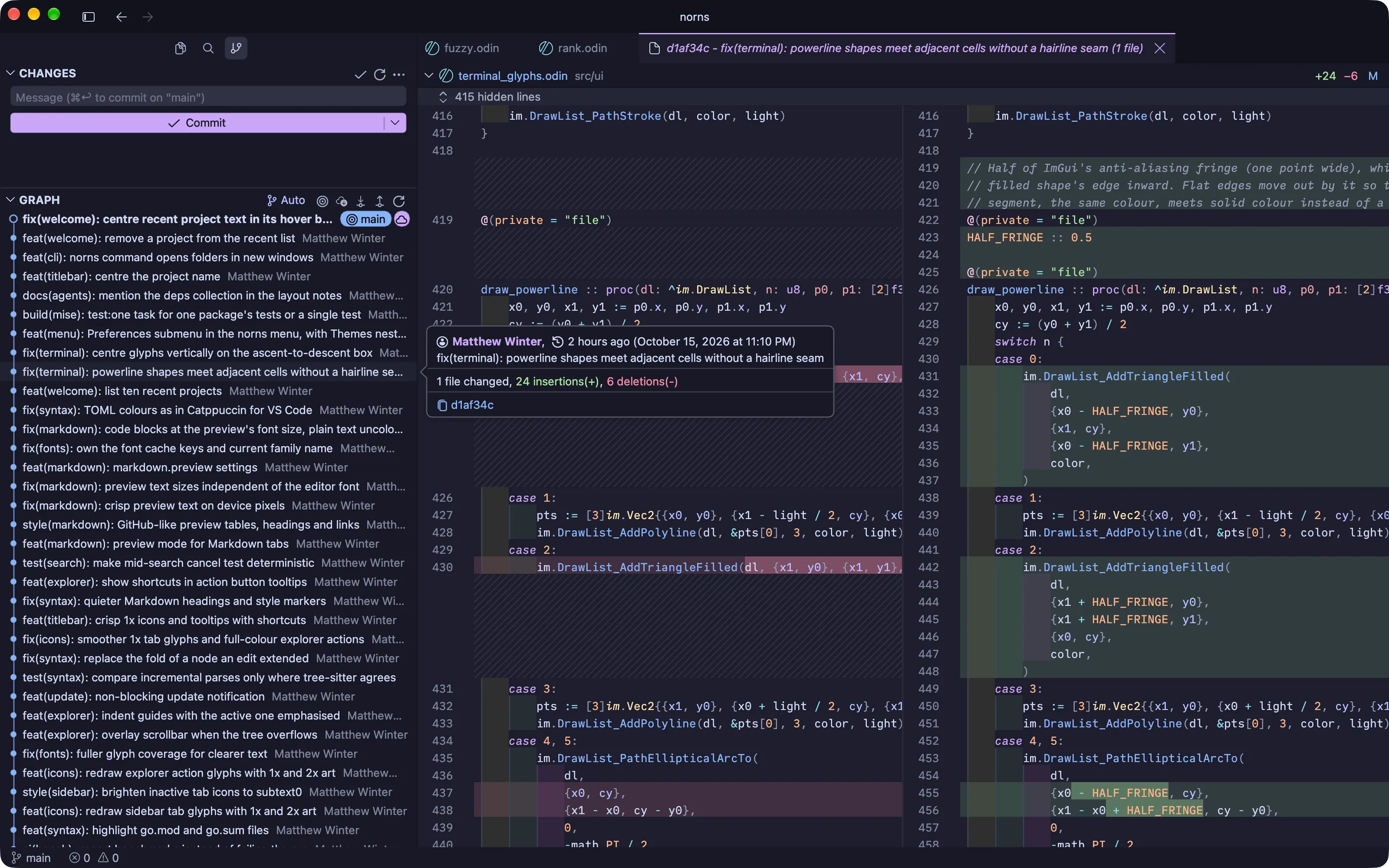The height and width of the screenshot is (868, 1389).
Task: Go back with the left arrow
Action: tap(121, 16)
